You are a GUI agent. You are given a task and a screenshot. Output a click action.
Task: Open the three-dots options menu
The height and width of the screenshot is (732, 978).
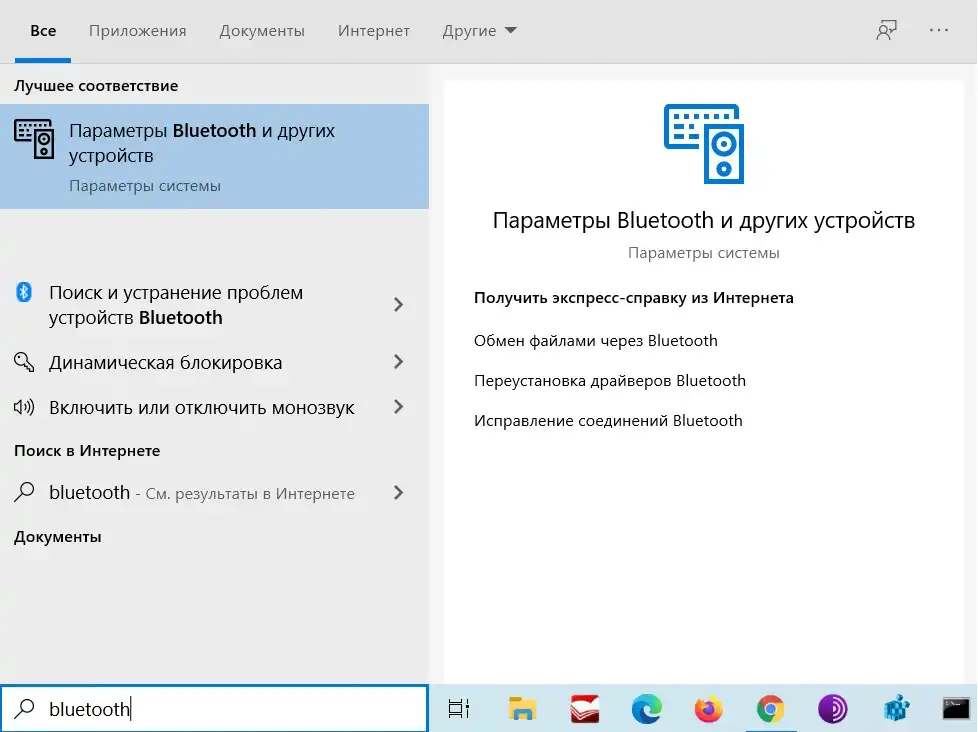[x=939, y=30]
